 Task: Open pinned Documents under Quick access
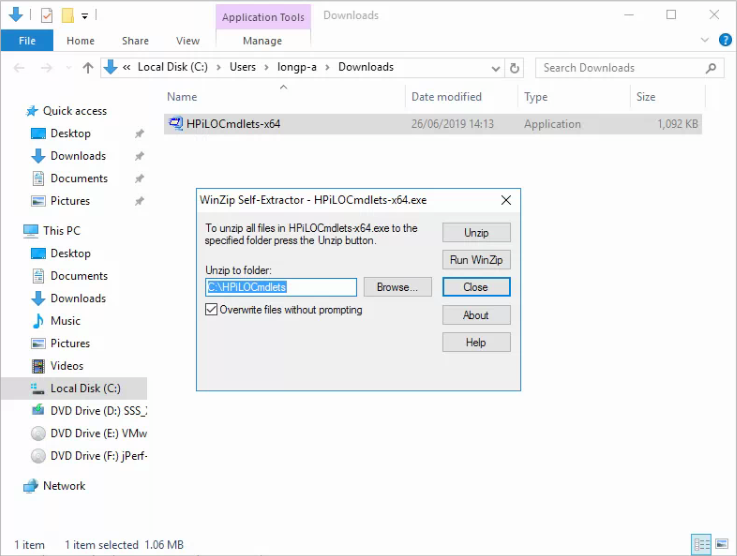[79, 179]
